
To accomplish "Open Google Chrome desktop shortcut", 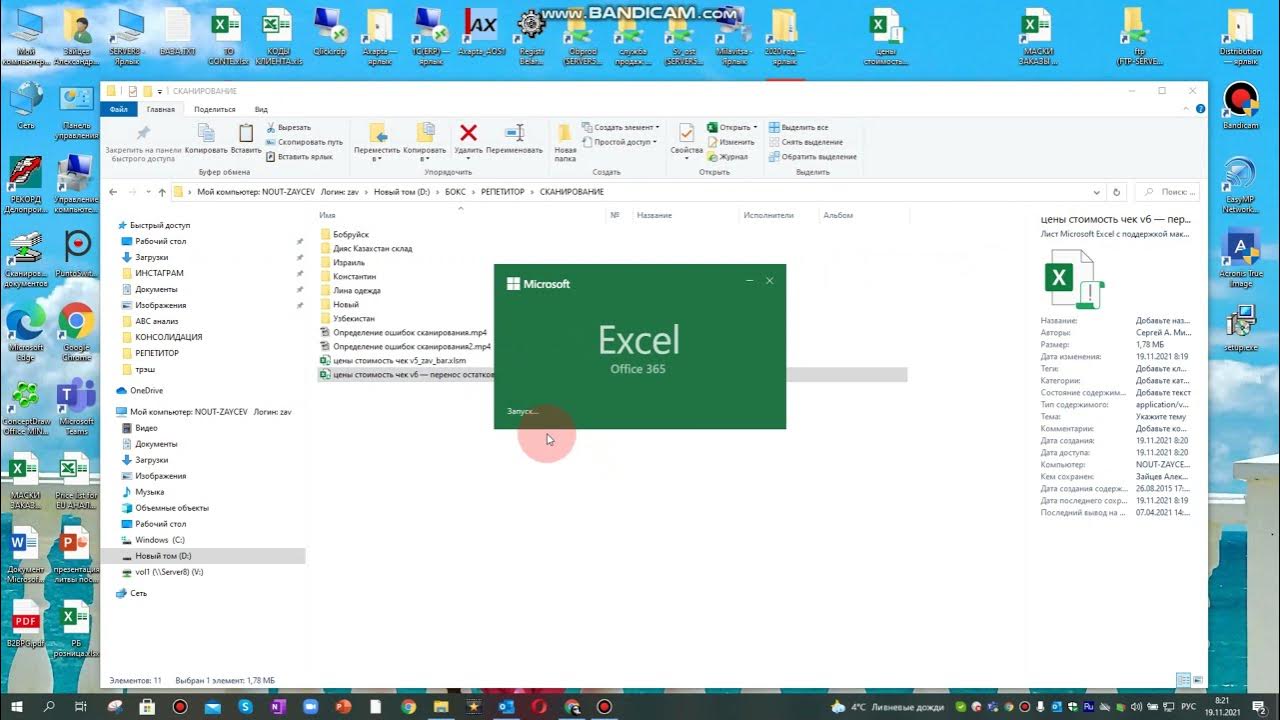I will coord(76,332).
